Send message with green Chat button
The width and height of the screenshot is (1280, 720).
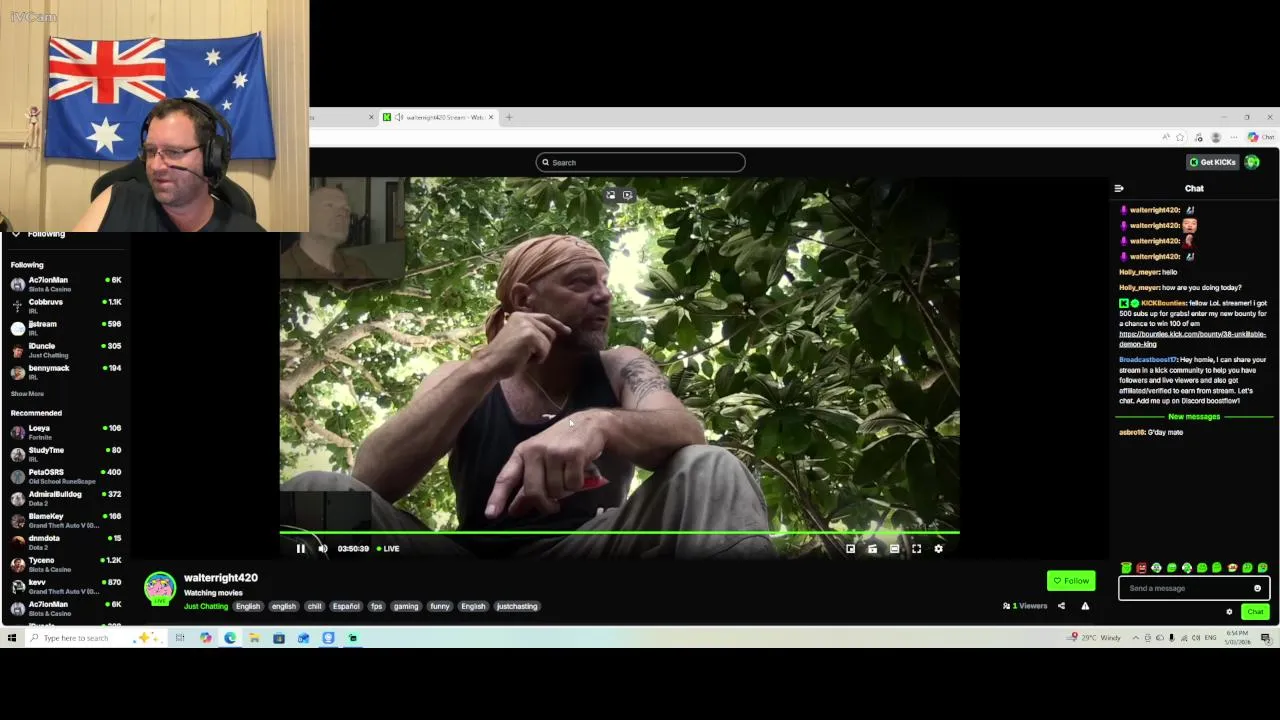1255,612
